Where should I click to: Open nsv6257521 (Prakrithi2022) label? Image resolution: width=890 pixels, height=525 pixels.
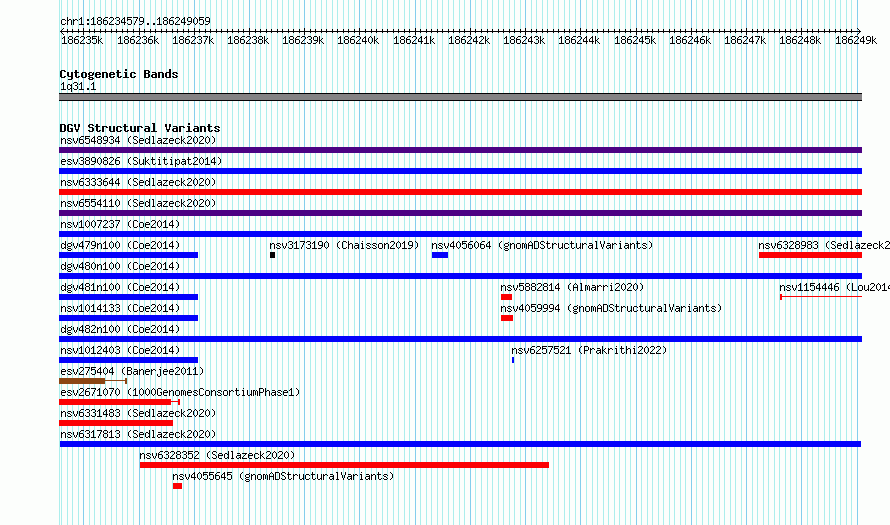click(x=589, y=350)
